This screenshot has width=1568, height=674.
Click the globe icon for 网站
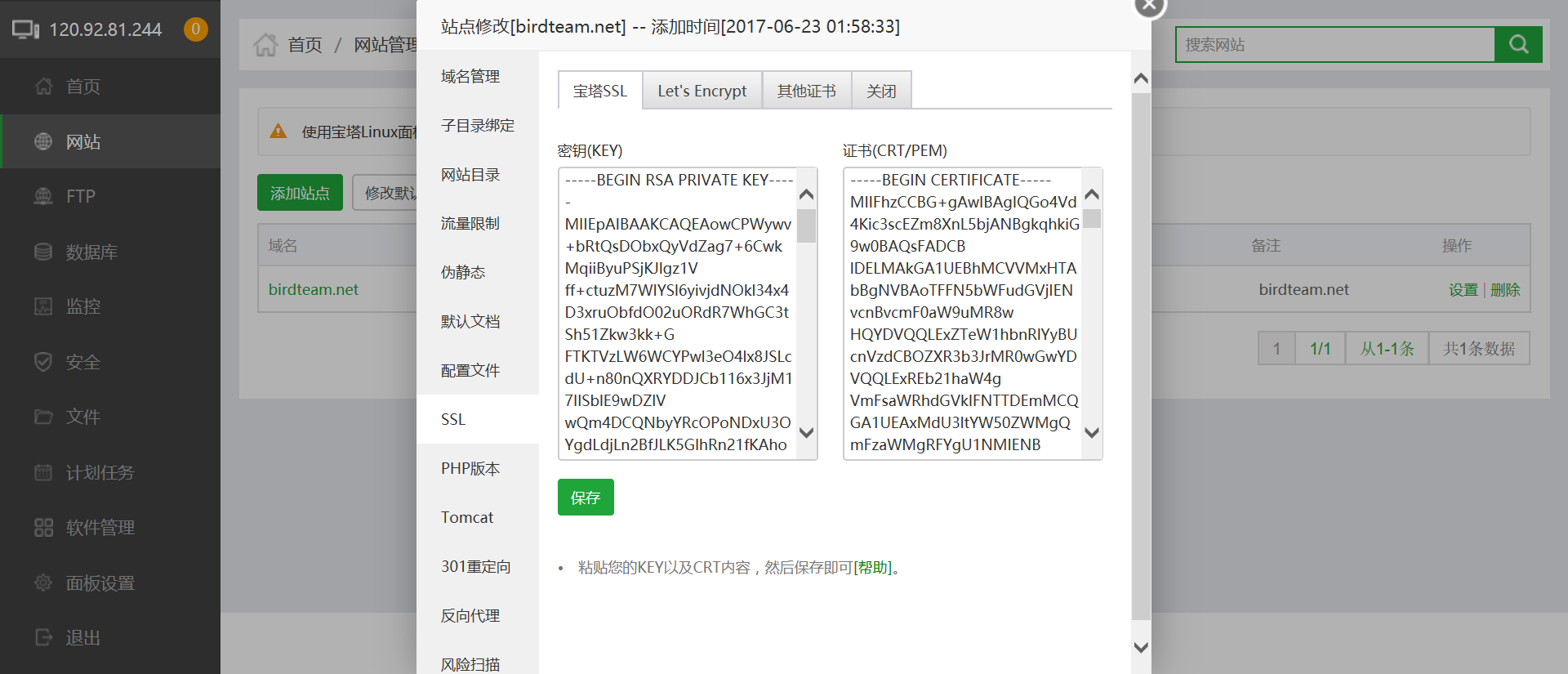click(x=43, y=141)
